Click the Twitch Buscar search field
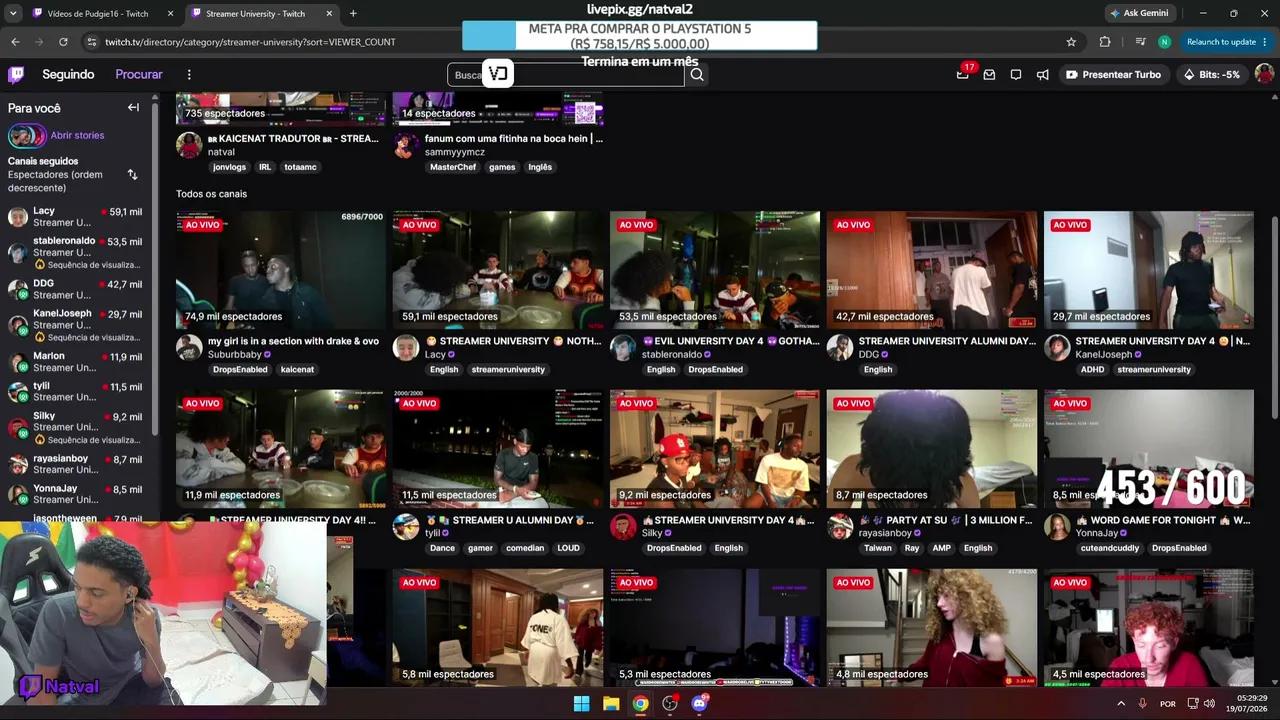The width and height of the screenshot is (1280, 720). (x=566, y=74)
